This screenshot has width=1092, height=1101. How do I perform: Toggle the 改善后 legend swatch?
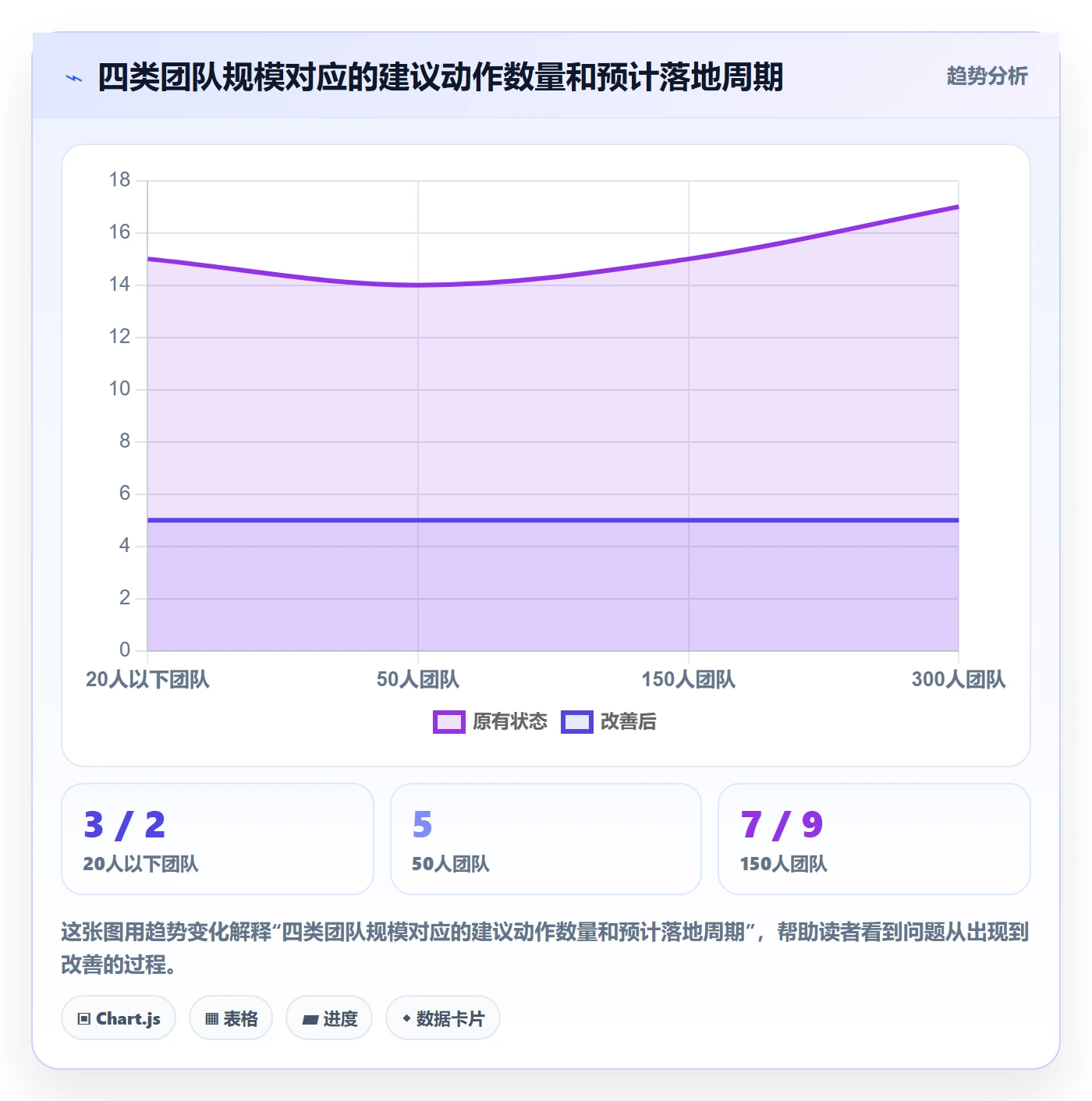(x=577, y=722)
